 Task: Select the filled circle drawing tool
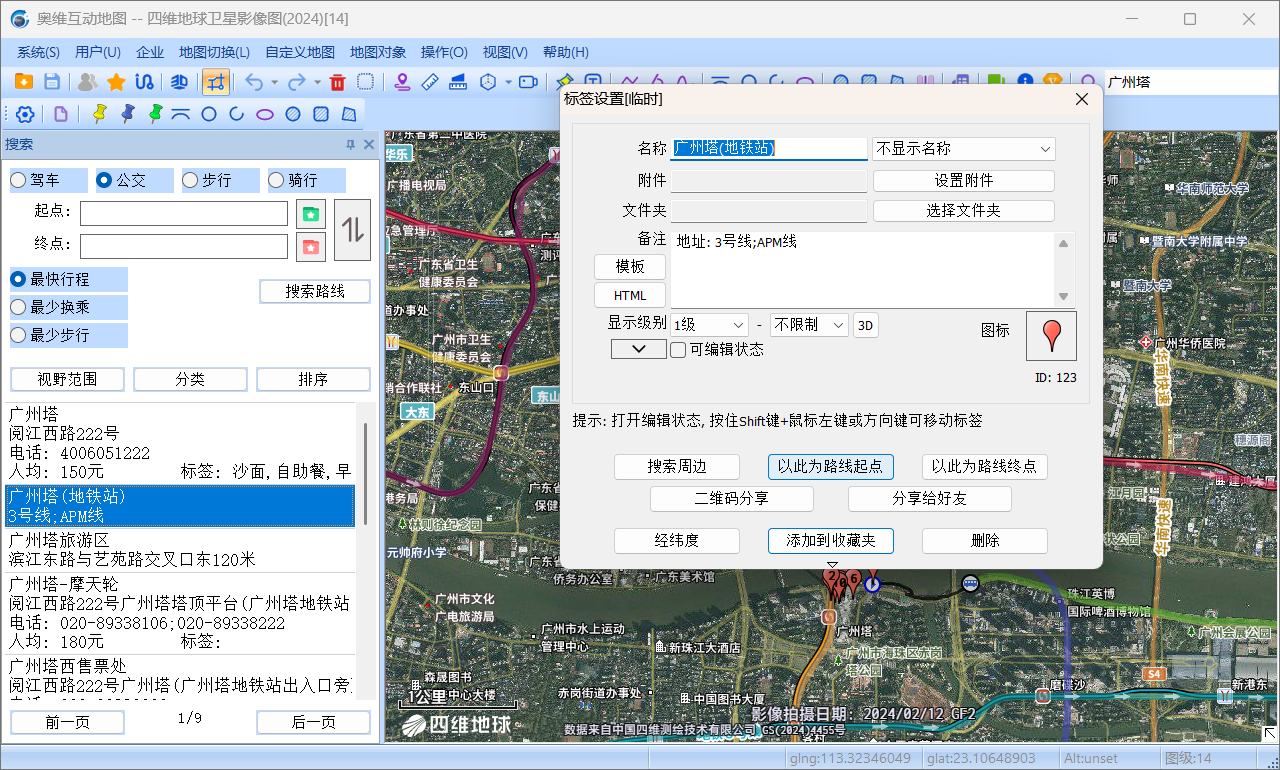pos(293,114)
